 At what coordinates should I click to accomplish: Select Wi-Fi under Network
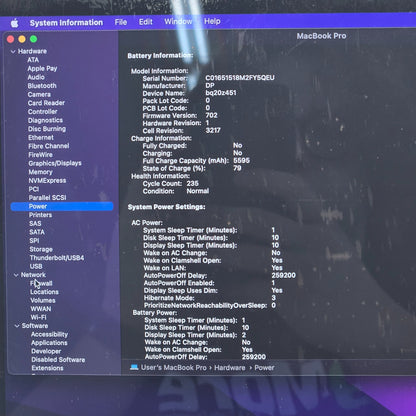click(x=38, y=317)
